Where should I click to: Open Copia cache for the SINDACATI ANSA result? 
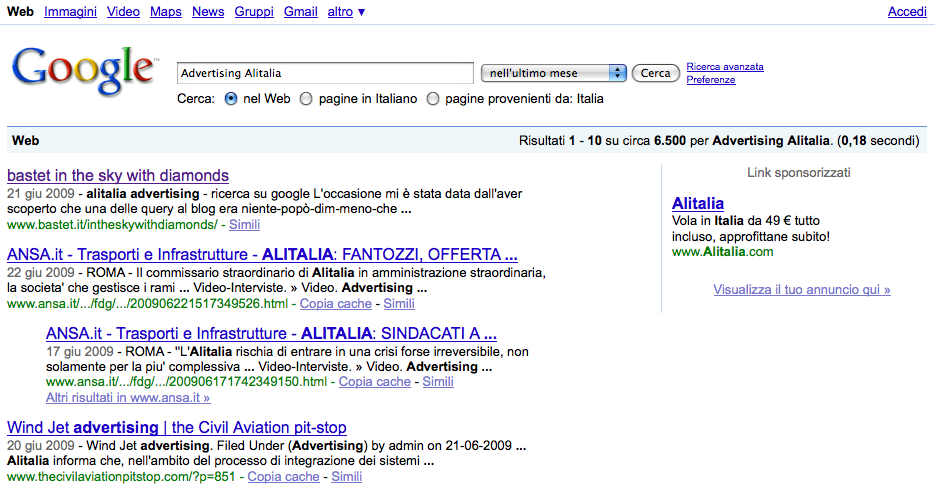374,382
